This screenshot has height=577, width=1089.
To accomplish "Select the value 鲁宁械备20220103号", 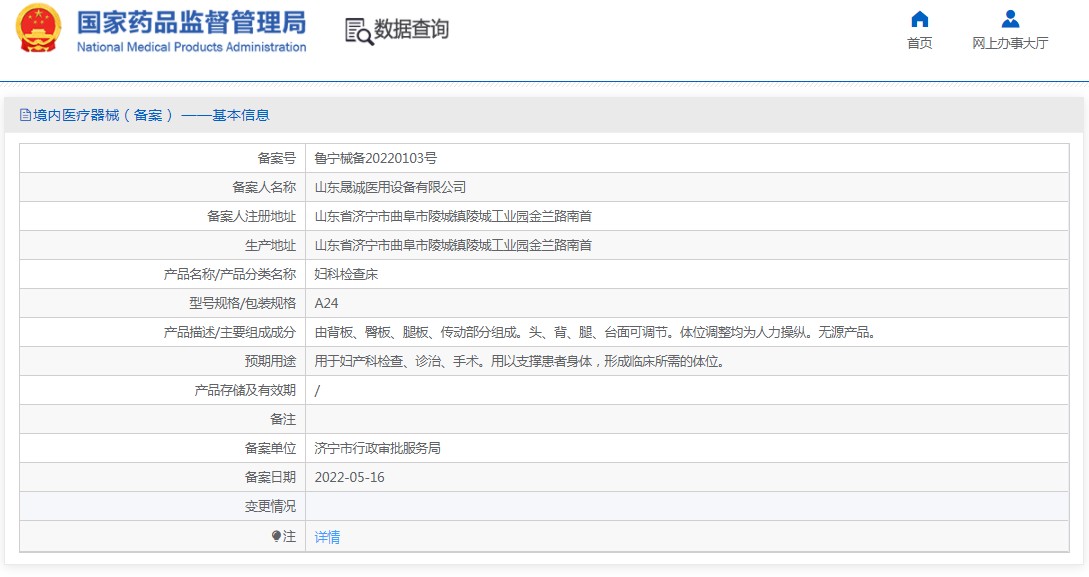I will click(x=376, y=158).
